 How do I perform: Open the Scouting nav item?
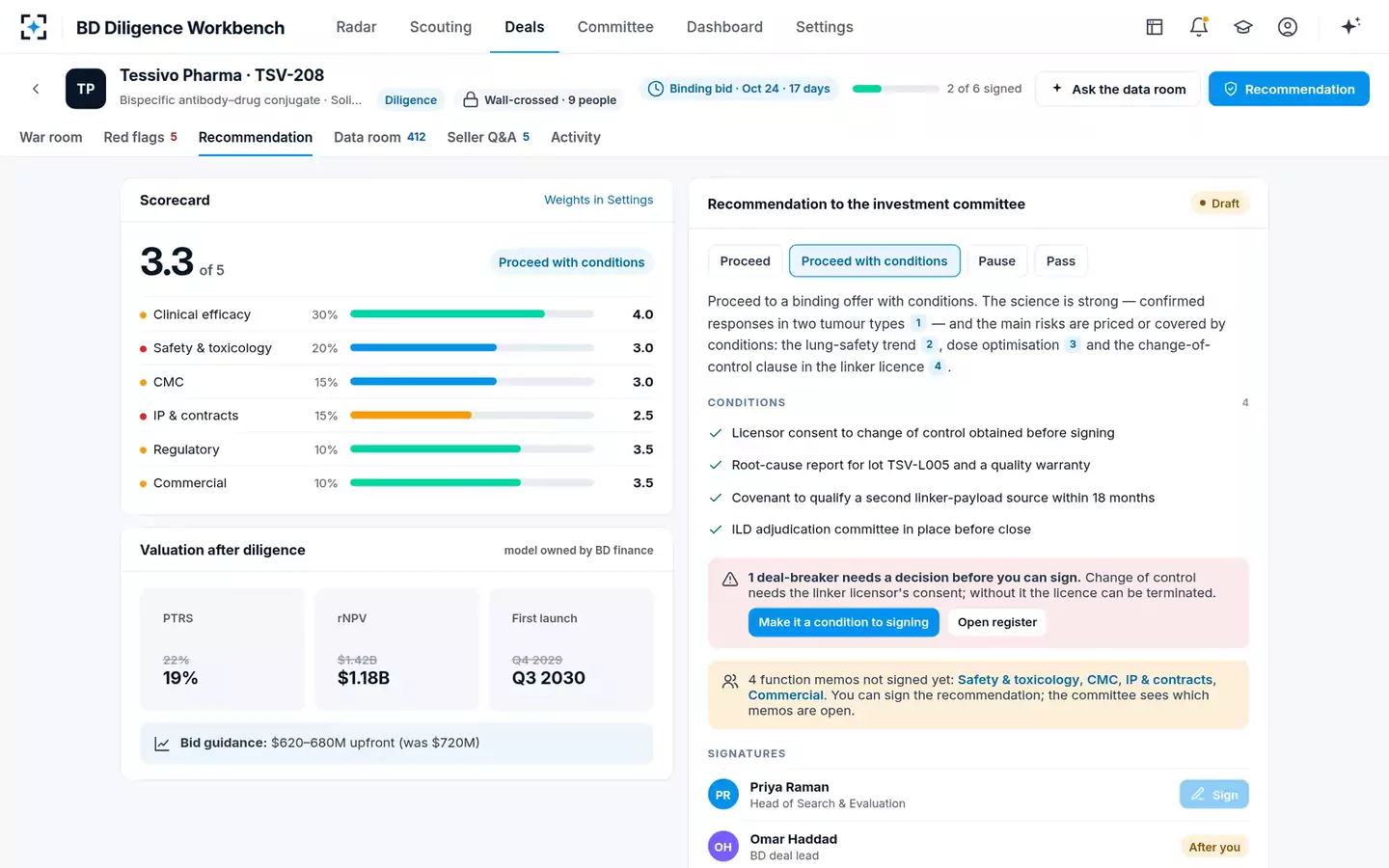(x=441, y=27)
